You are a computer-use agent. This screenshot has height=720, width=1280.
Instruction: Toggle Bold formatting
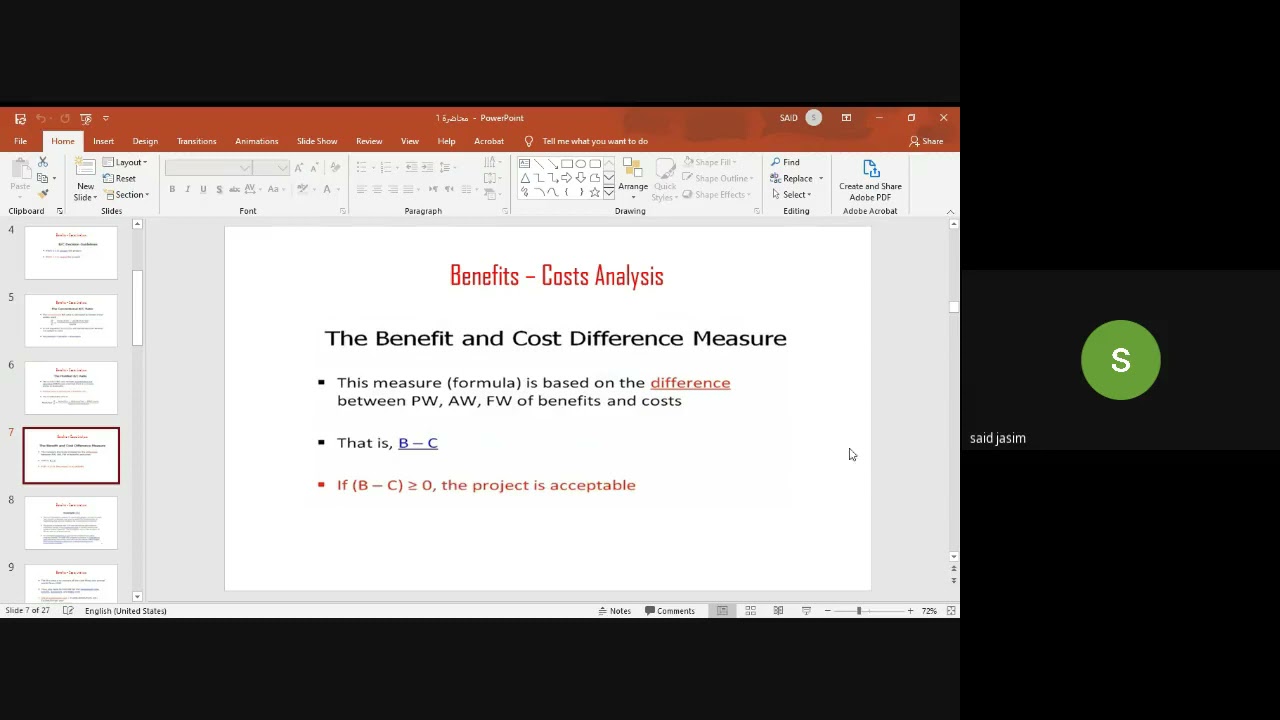click(172, 189)
